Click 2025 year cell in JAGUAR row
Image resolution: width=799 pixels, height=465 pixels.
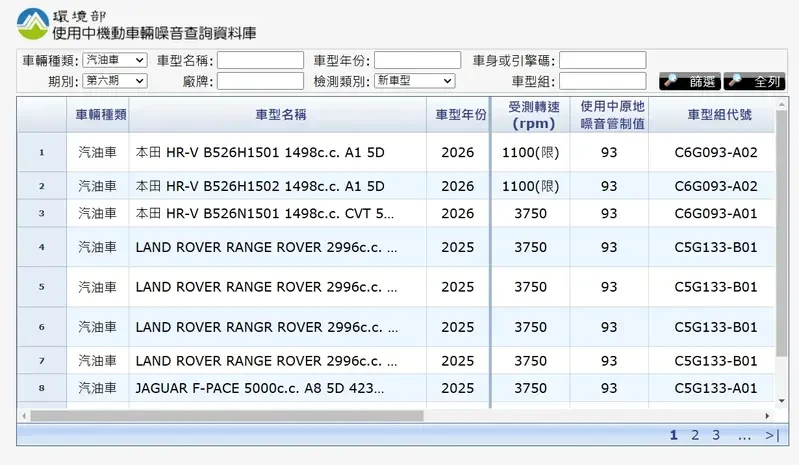(458, 388)
